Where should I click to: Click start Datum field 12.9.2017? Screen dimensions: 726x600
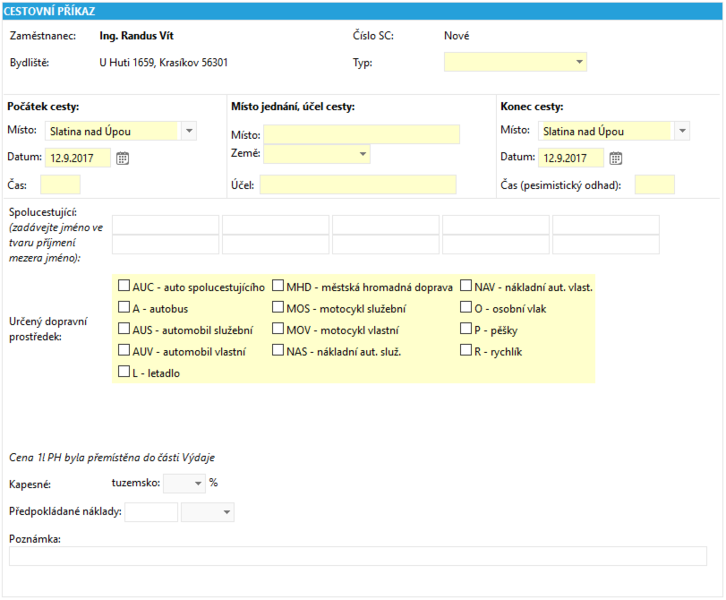[78, 158]
